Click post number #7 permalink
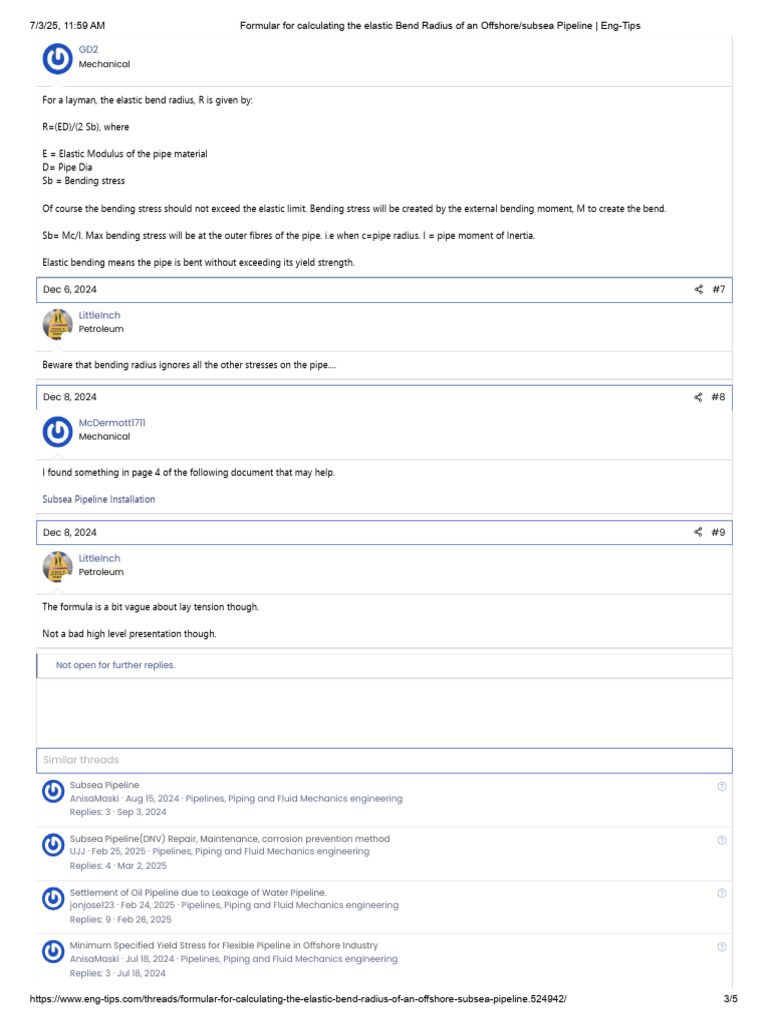 tap(718, 289)
